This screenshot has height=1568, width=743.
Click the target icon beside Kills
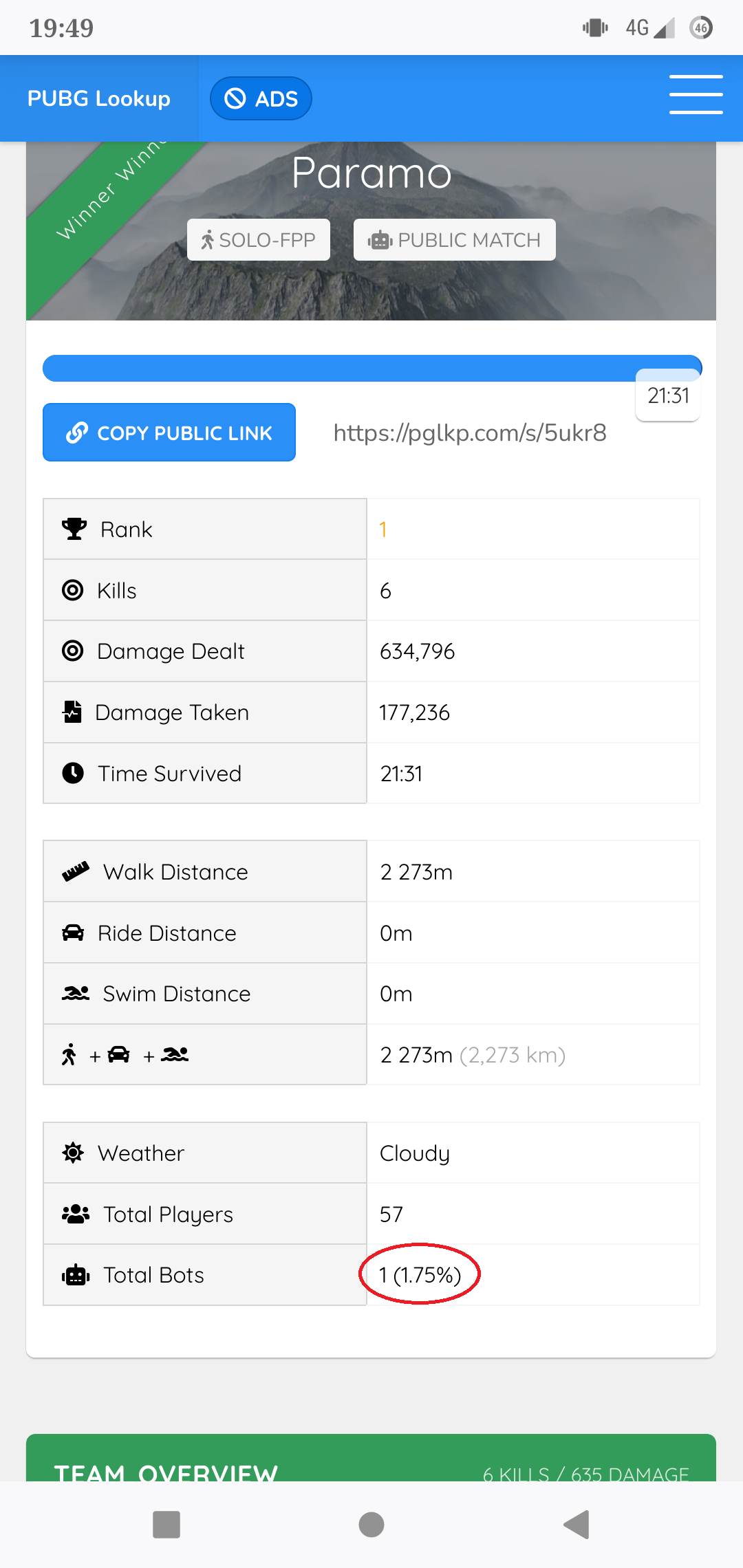click(x=73, y=590)
